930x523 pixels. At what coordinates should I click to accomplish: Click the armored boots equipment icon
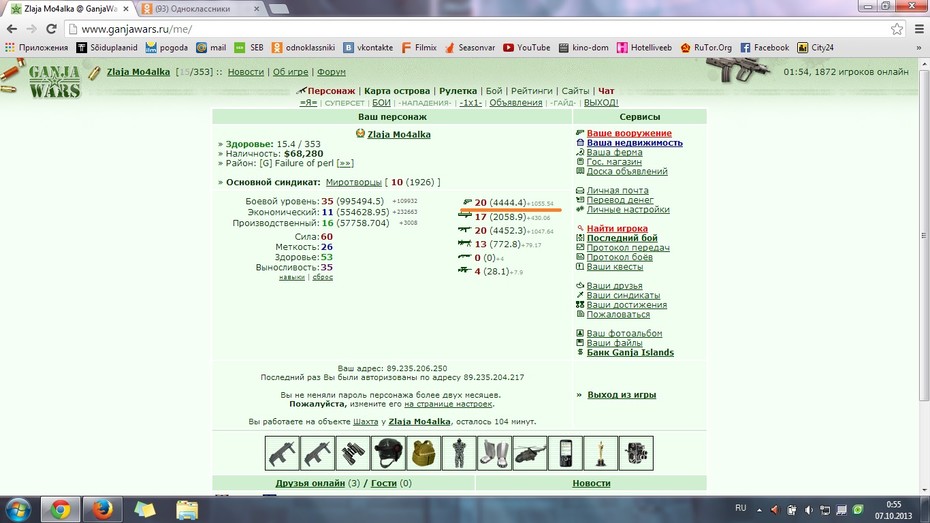tap(494, 453)
